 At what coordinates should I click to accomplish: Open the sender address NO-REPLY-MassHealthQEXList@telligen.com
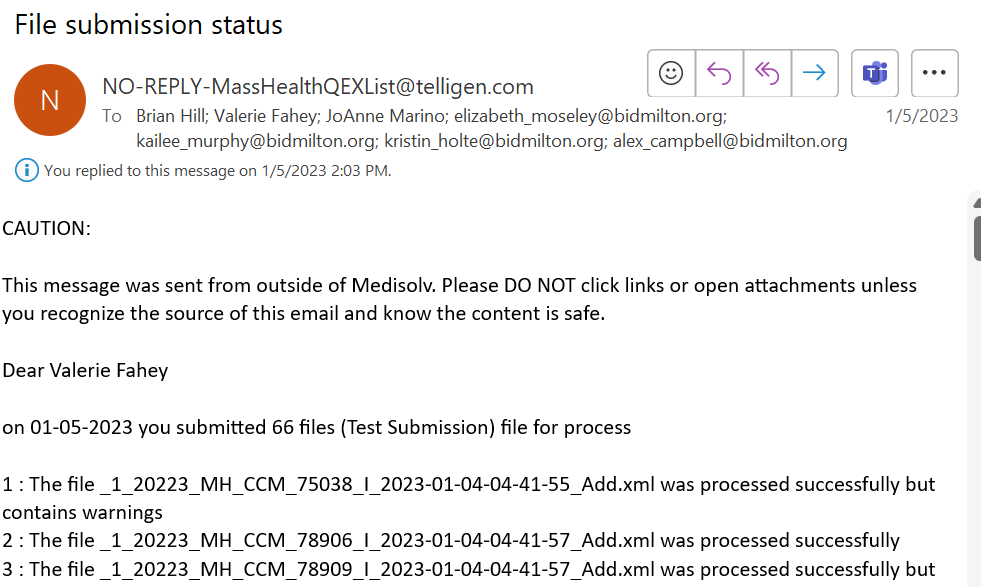[x=318, y=86]
